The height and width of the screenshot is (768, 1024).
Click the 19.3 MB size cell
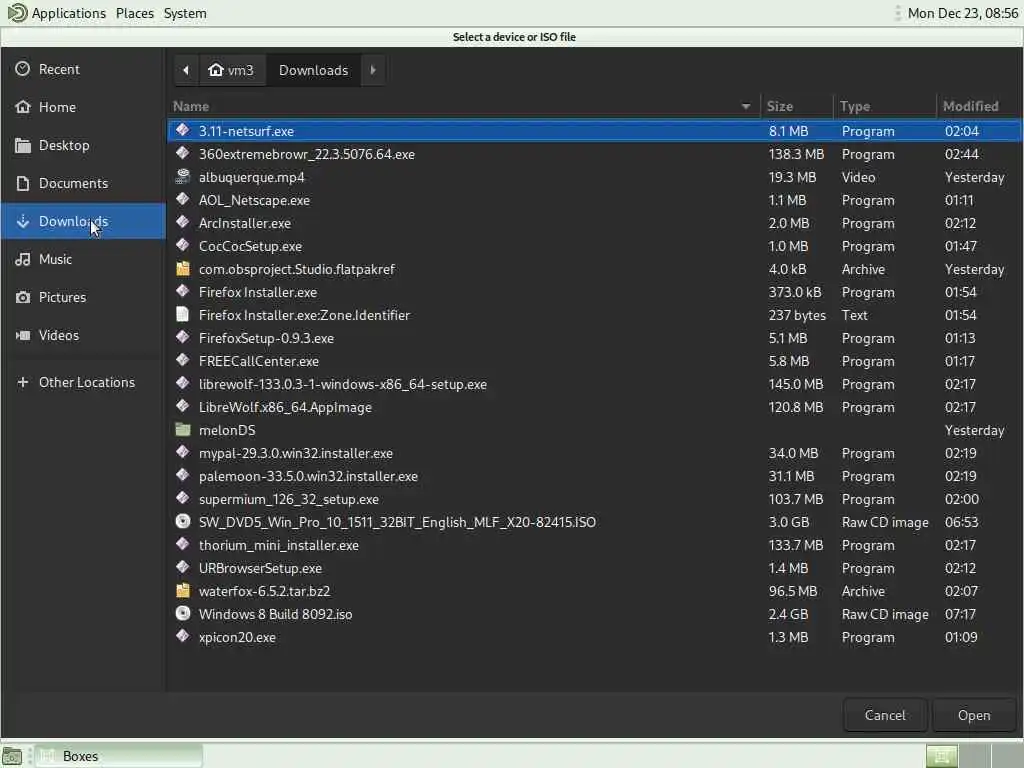pos(792,177)
